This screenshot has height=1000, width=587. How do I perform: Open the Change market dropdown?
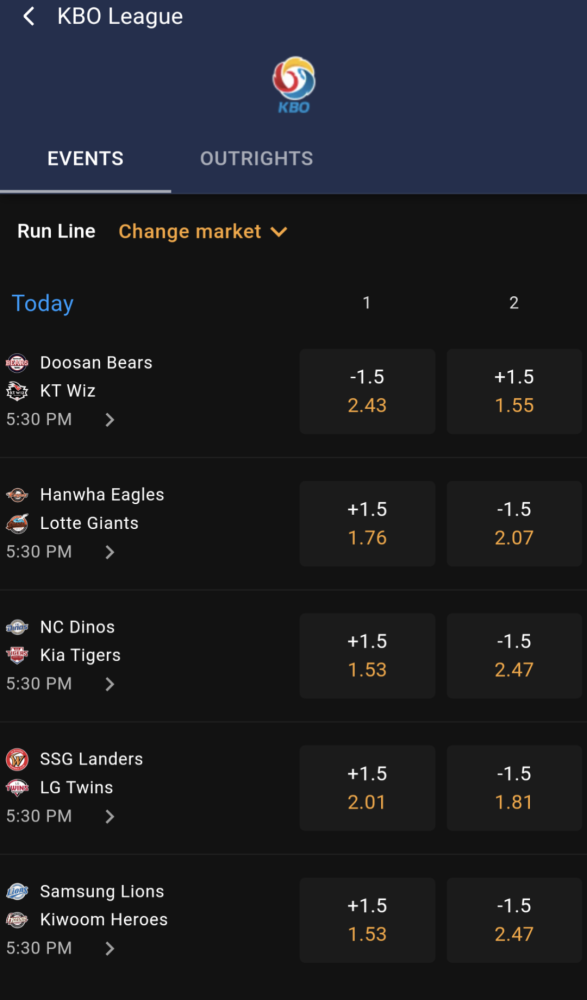tap(203, 232)
